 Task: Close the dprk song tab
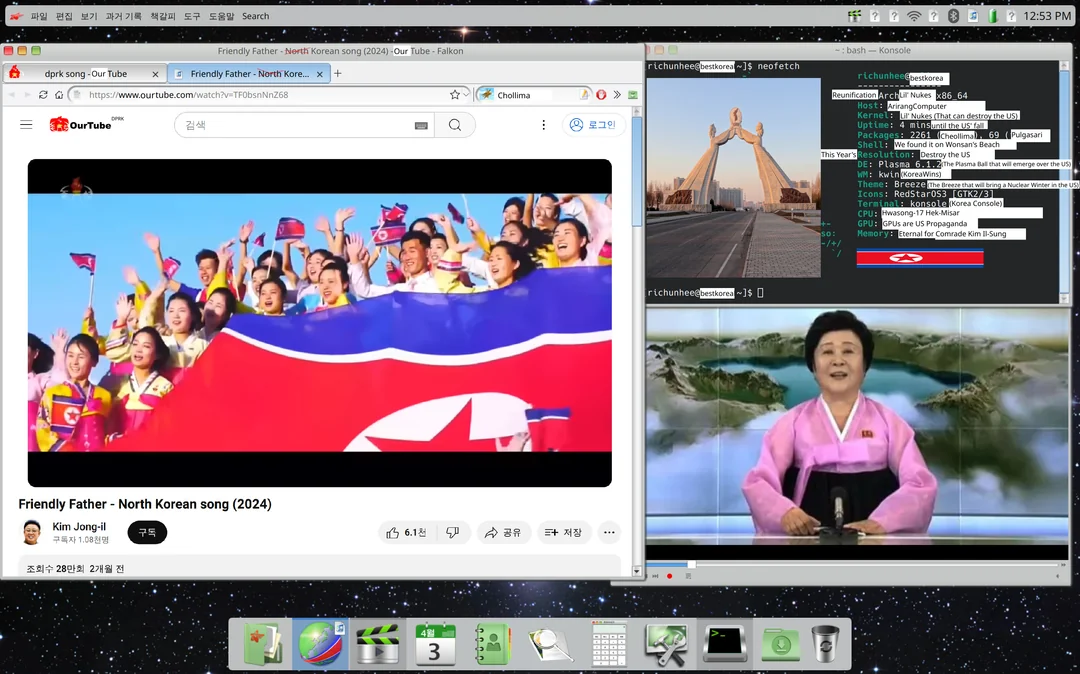pyautogui.click(x=155, y=74)
